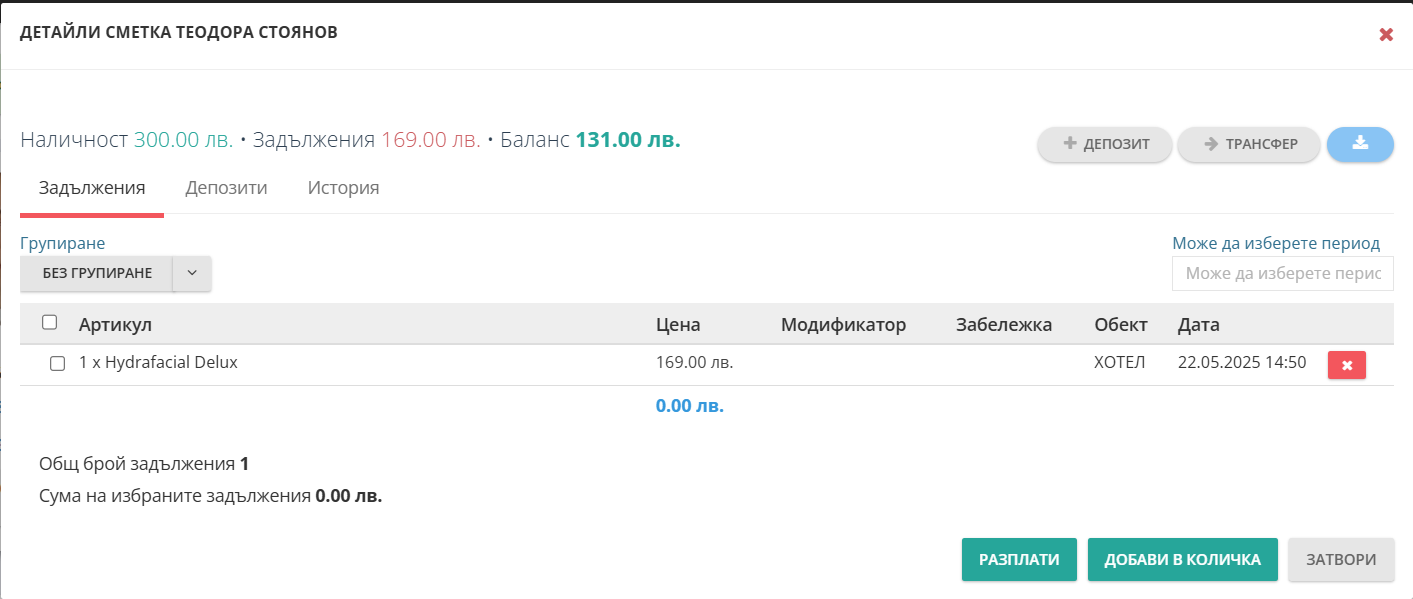Click the ЗАТВОРИ button
This screenshot has width=1413, height=599.
click(x=1341, y=560)
